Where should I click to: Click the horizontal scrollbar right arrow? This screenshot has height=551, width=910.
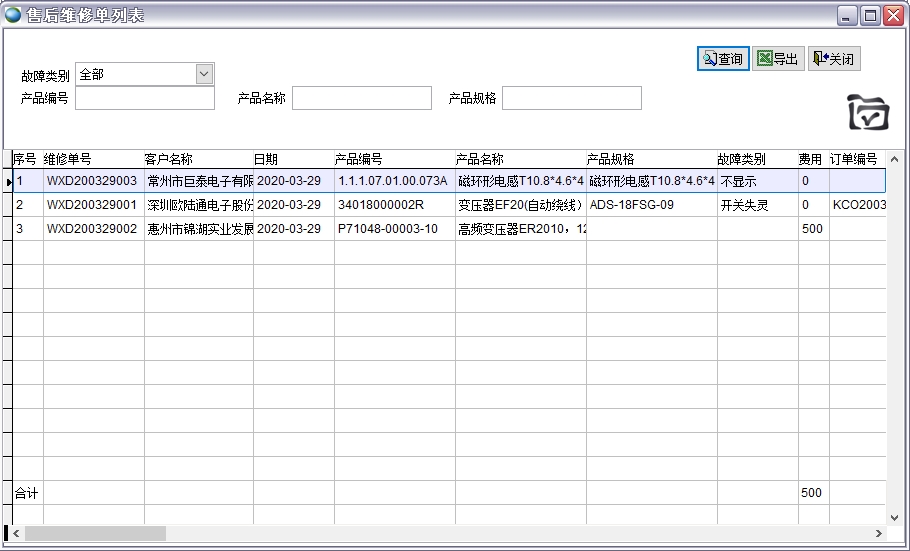[x=879, y=533]
